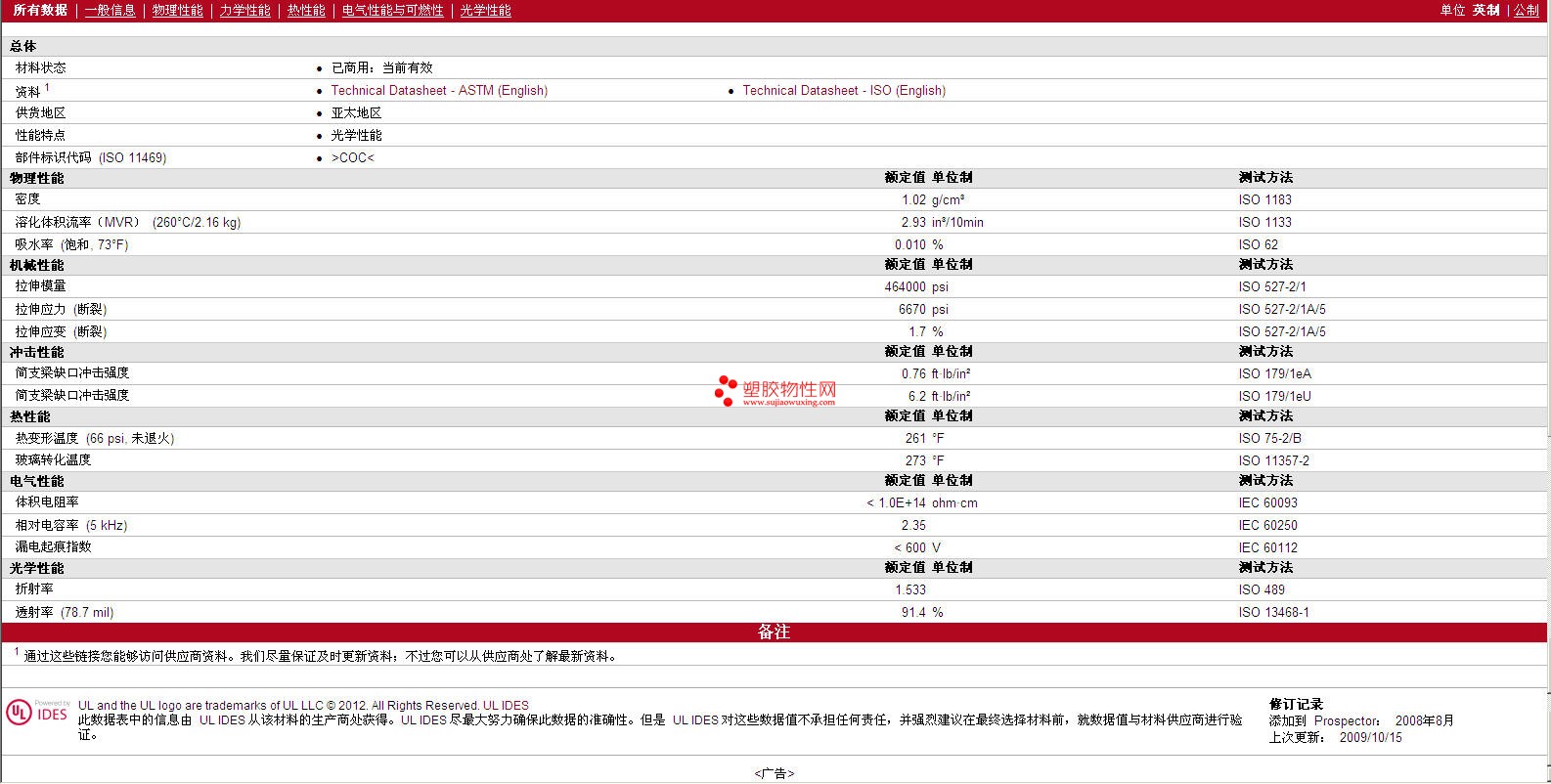Click the 修订记录 heading
Screen dimensions: 1551x784
(1296, 704)
